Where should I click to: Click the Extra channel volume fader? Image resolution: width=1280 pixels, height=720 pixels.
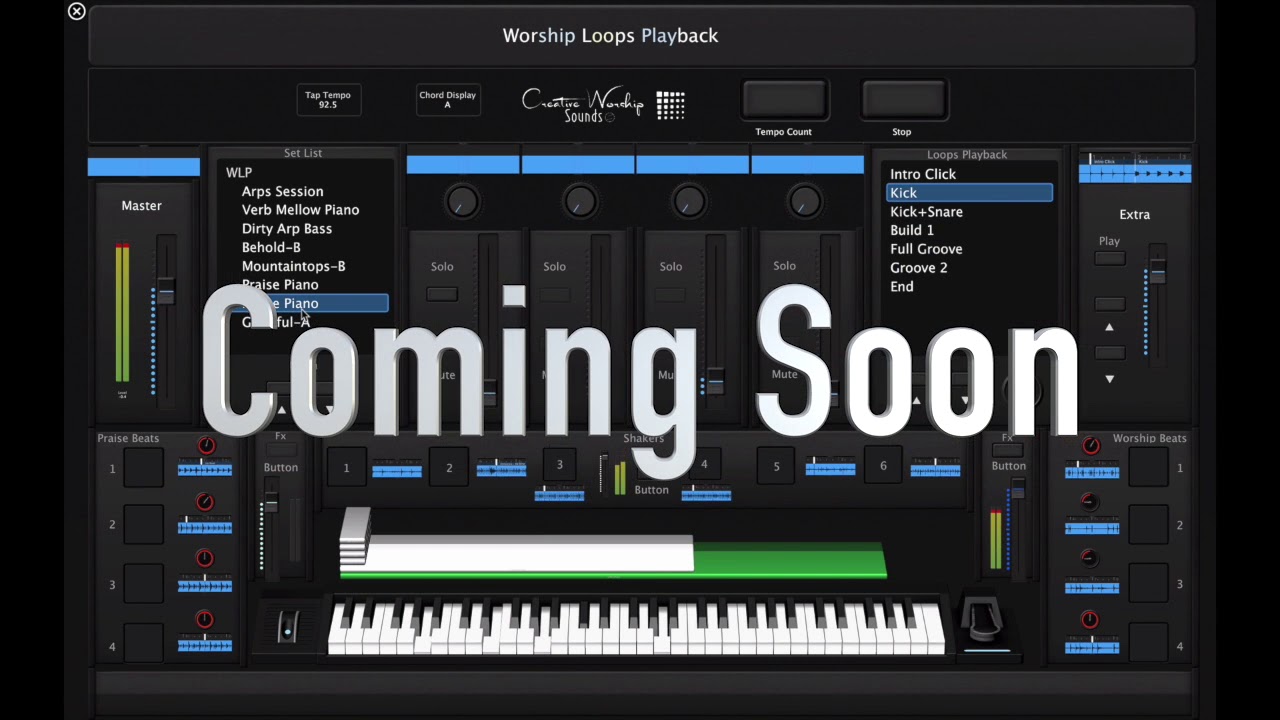click(x=1157, y=272)
